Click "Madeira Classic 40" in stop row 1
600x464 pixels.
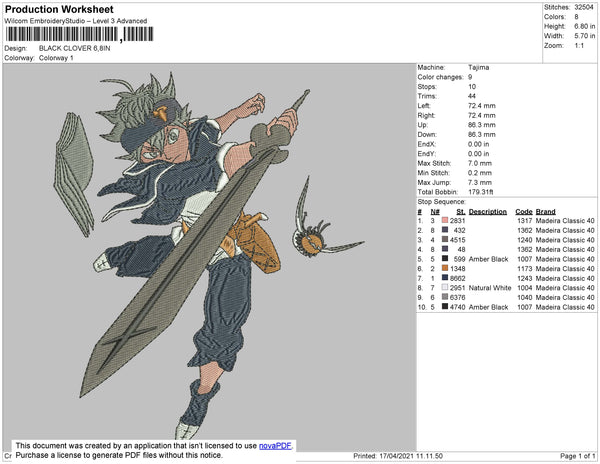coord(565,221)
